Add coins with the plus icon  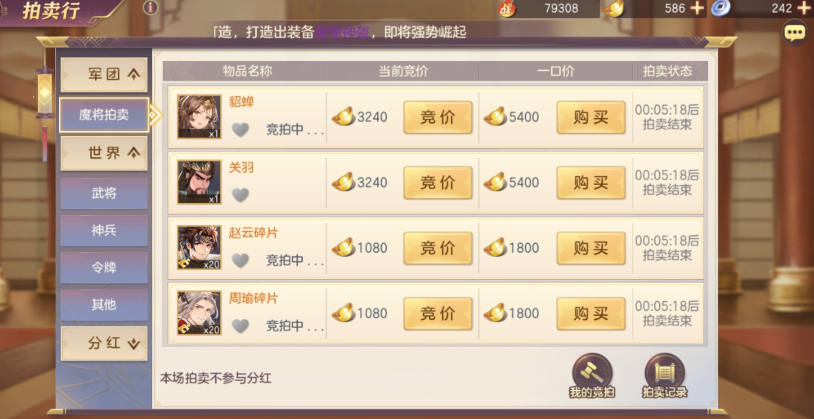[x=804, y=8]
